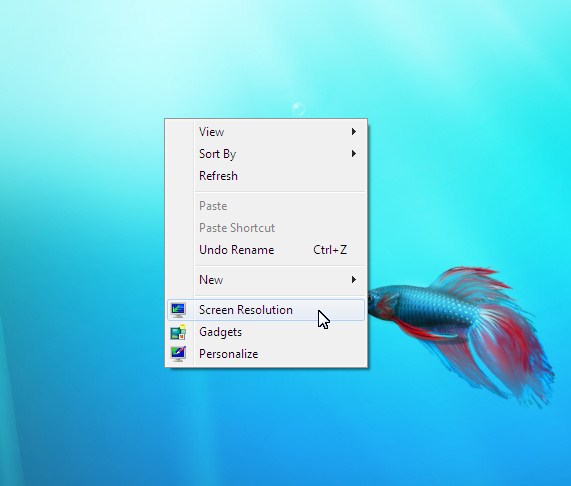Click the Screen Resolution monitor icon

[x=178, y=310]
